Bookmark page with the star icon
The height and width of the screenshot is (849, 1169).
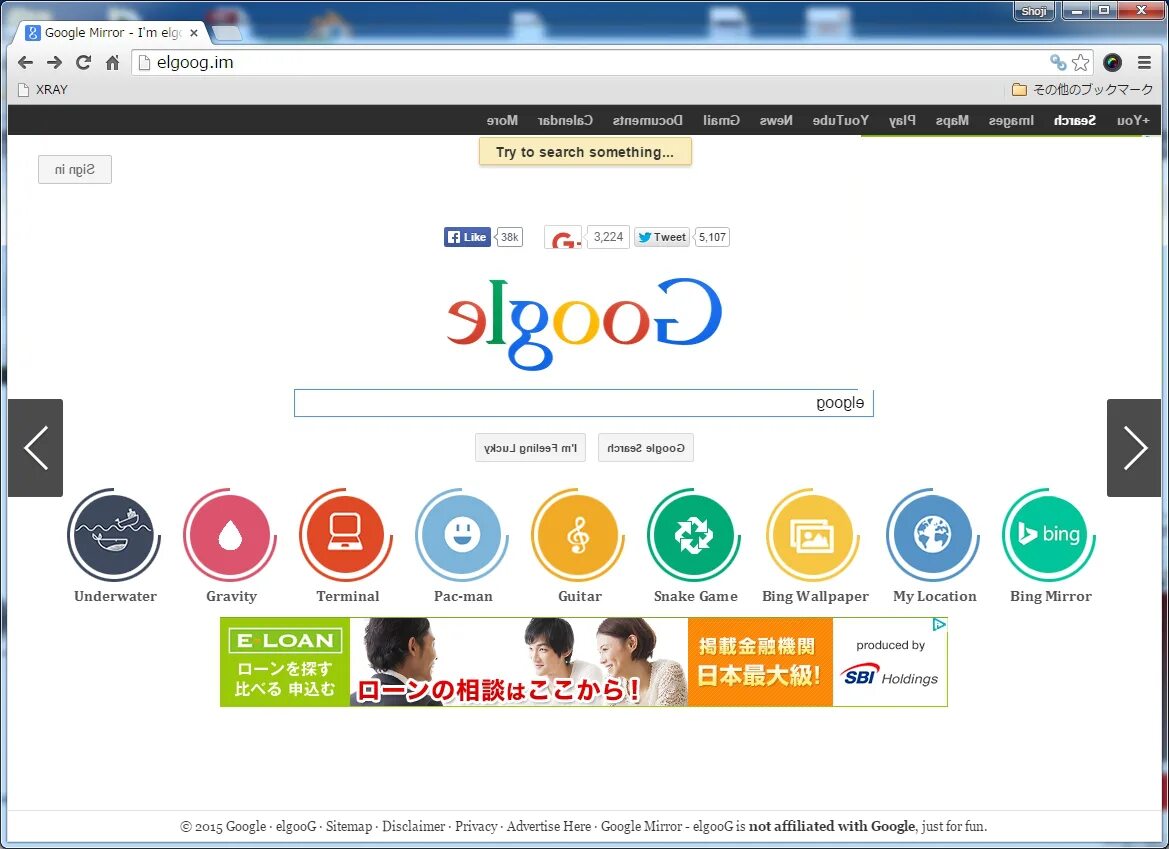pos(1080,63)
